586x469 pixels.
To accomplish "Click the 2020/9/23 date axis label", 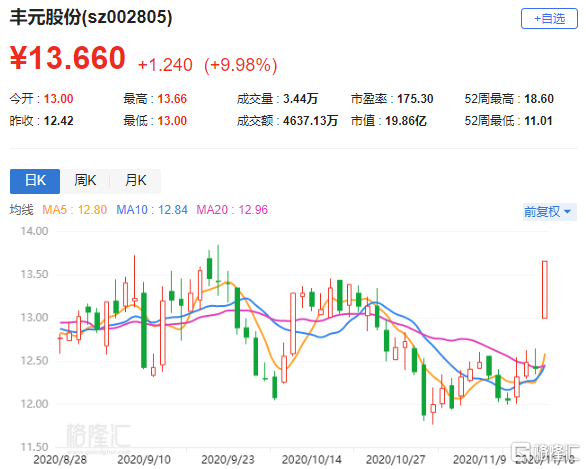I will pyautogui.click(x=228, y=460).
